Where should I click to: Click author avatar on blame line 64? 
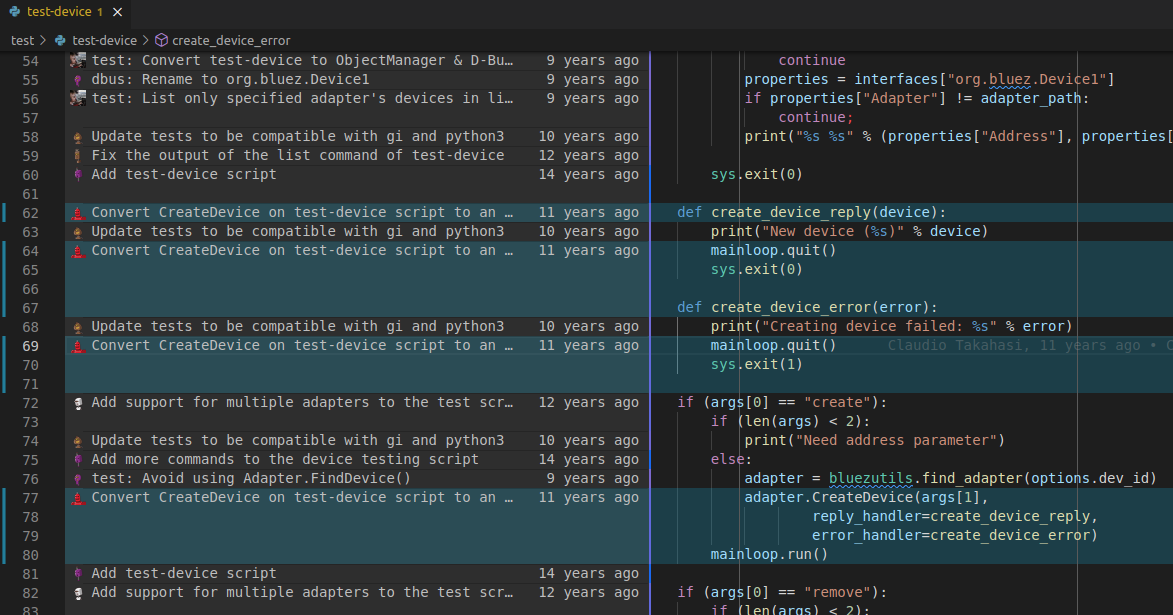tap(78, 251)
